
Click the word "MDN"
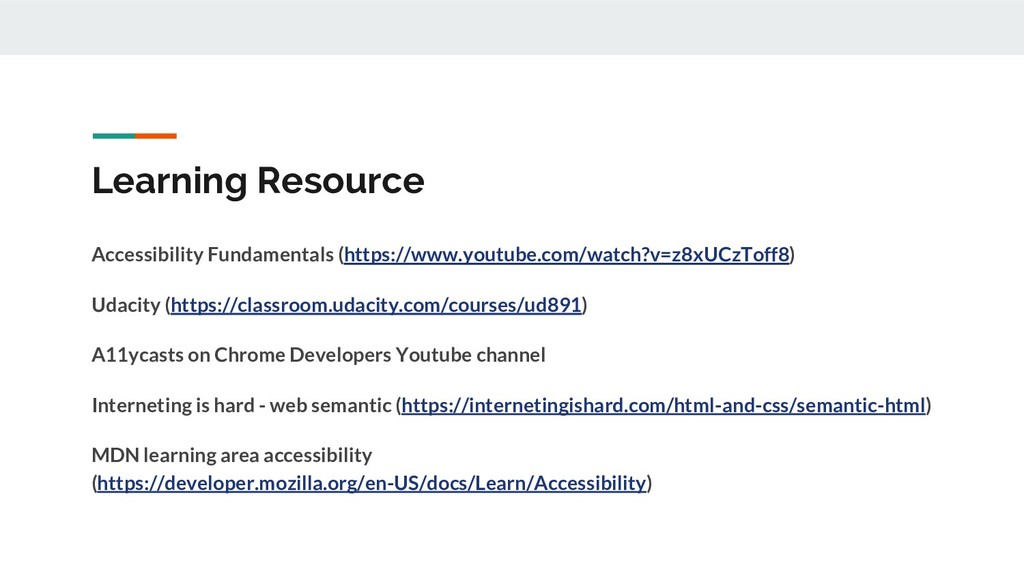click(x=115, y=455)
